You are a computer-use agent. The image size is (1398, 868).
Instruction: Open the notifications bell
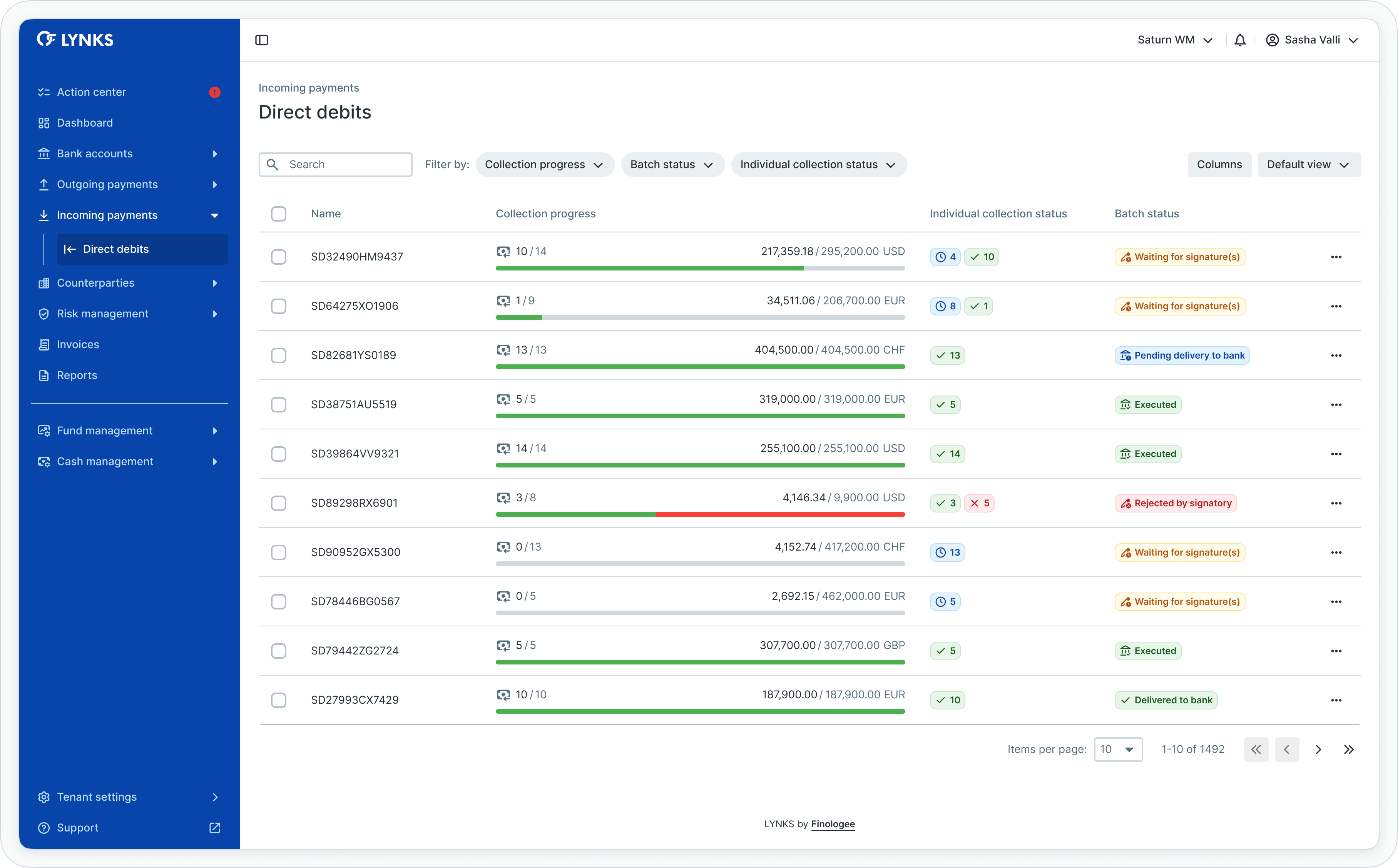click(1240, 40)
